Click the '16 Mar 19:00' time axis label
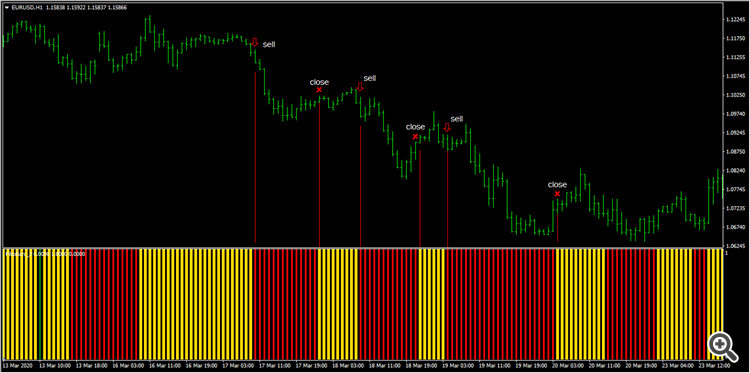This screenshot has height=373, width=750. pos(201,365)
